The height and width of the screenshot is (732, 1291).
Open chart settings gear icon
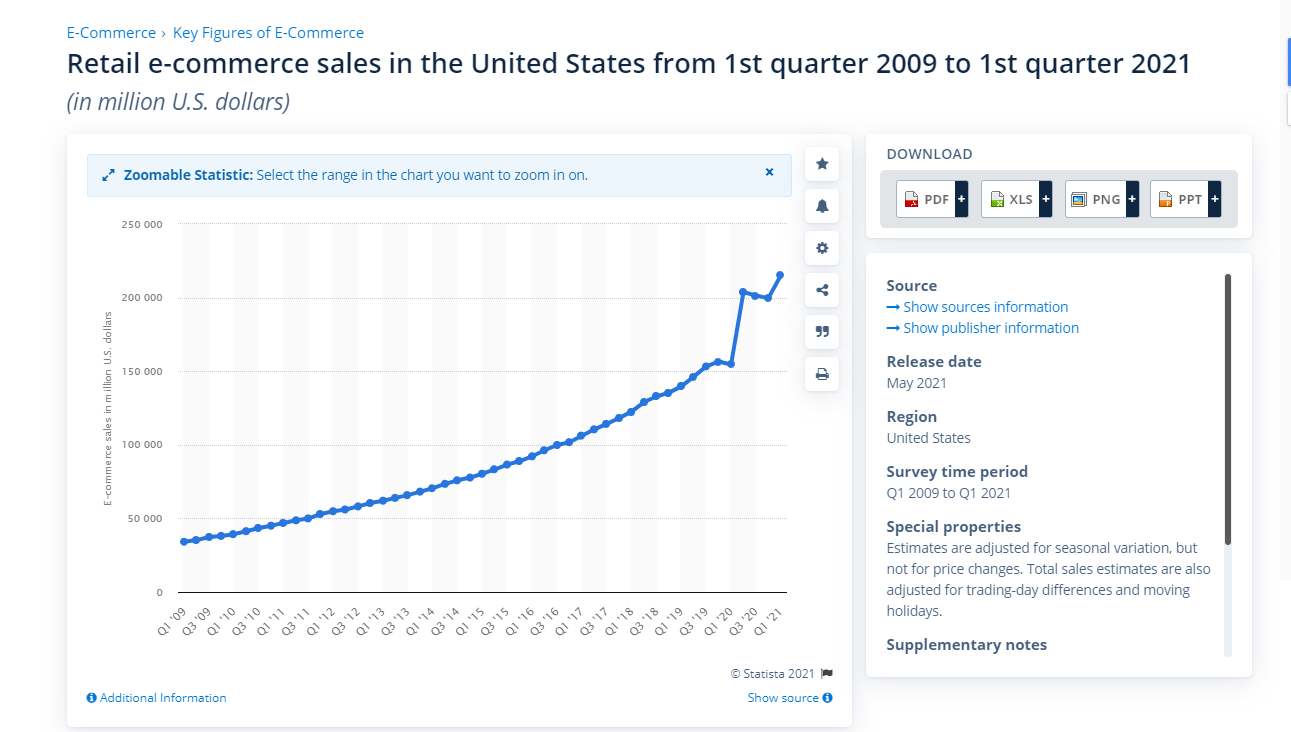click(x=822, y=248)
